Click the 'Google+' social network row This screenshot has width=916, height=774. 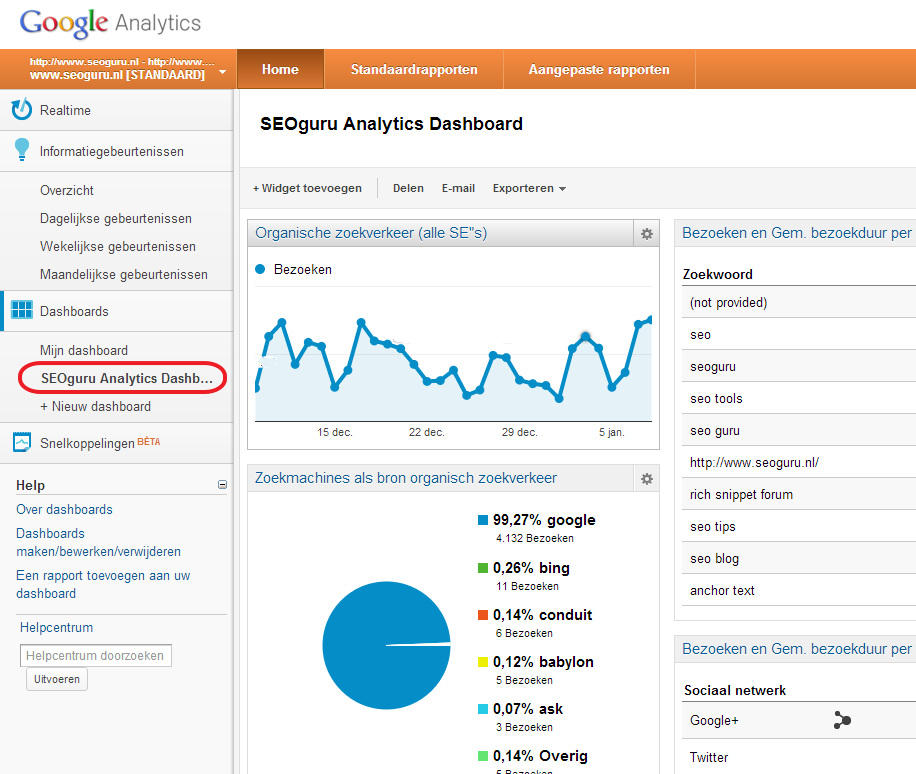point(799,720)
